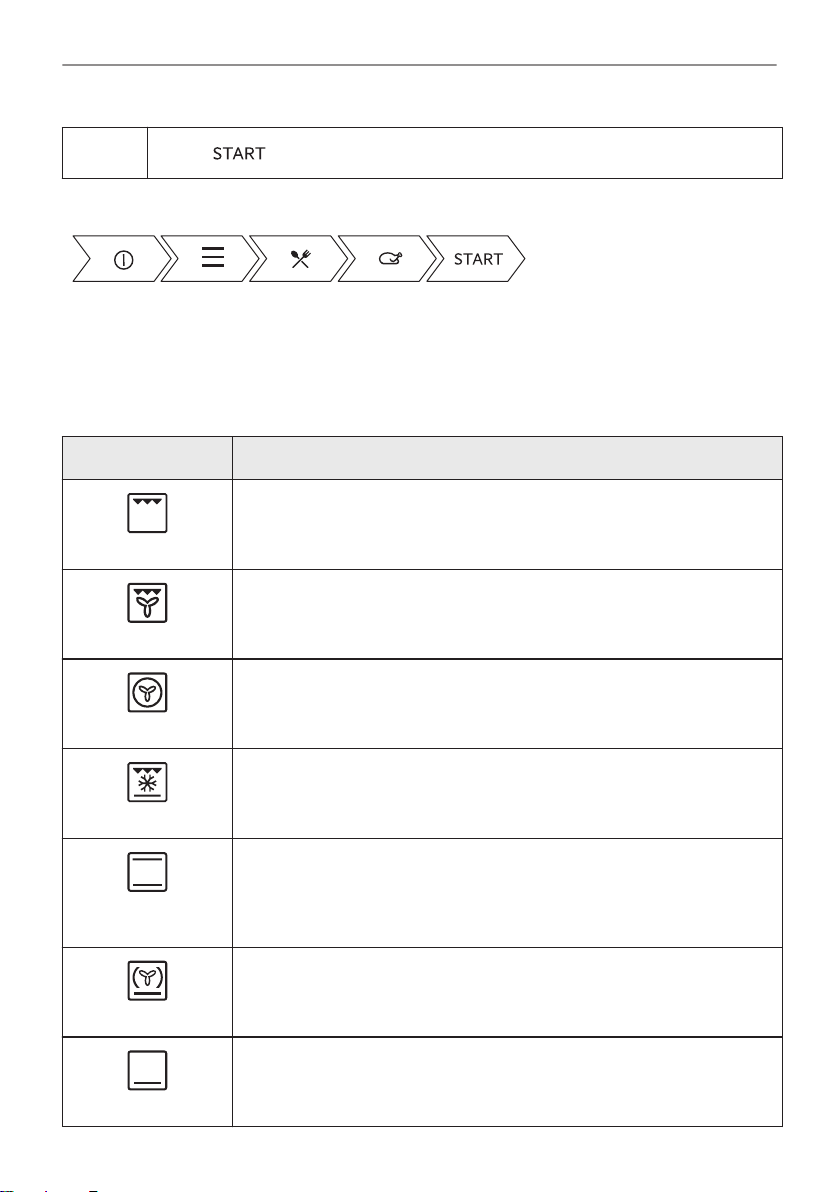Viewport: 840px width, 1192px height.
Task: Pick the top and bottom heat icon
Action: [x=147, y=872]
